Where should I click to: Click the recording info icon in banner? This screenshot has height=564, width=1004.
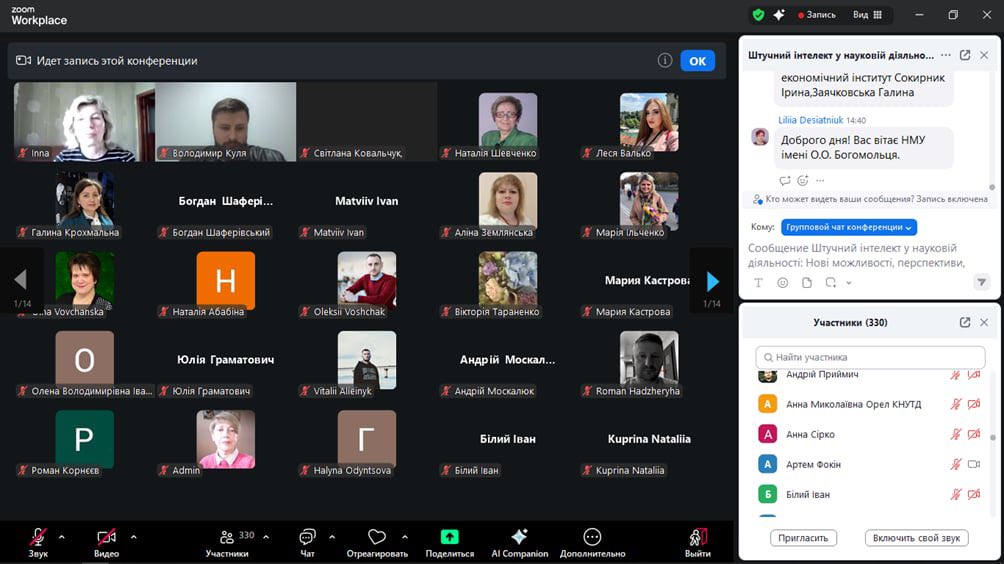(664, 61)
